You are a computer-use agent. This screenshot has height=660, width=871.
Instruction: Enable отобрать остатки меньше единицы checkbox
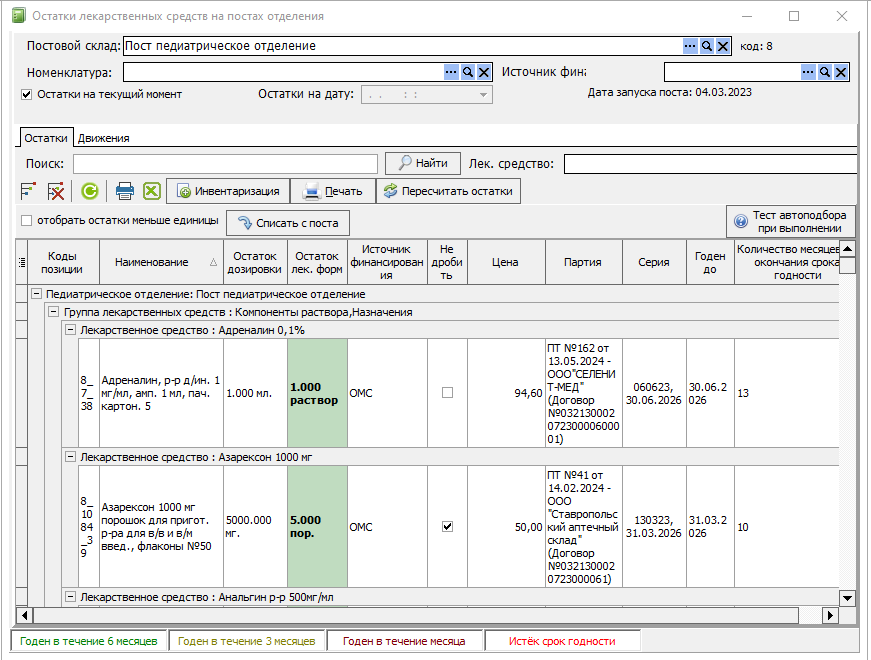(x=26, y=221)
